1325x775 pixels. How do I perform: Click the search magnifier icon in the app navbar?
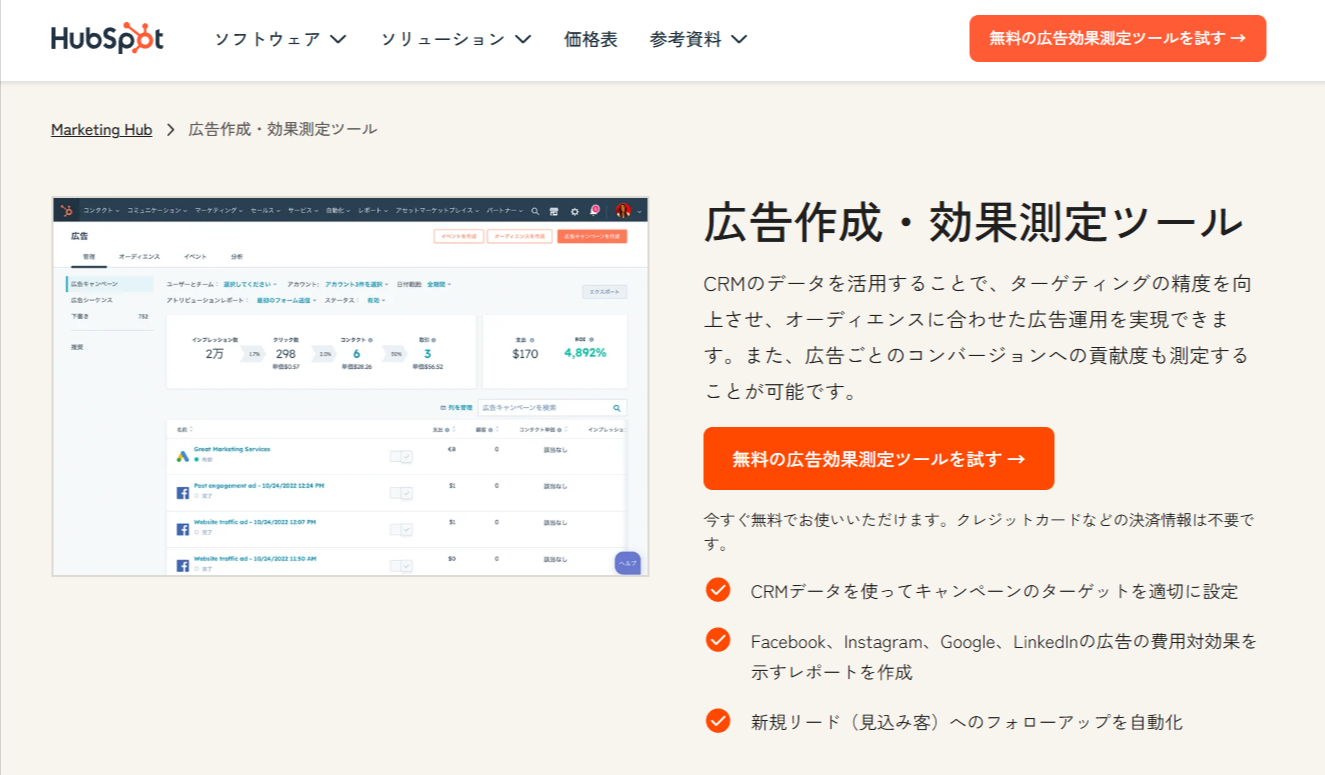pyautogui.click(x=535, y=211)
